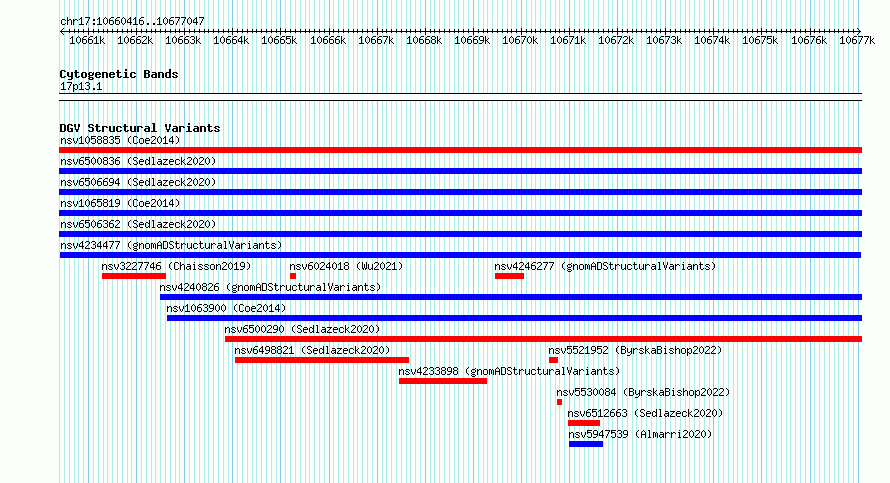The width and height of the screenshot is (890, 483).
Task: Click the 10667k ruler tick label
Action: [x=376, y=40]
